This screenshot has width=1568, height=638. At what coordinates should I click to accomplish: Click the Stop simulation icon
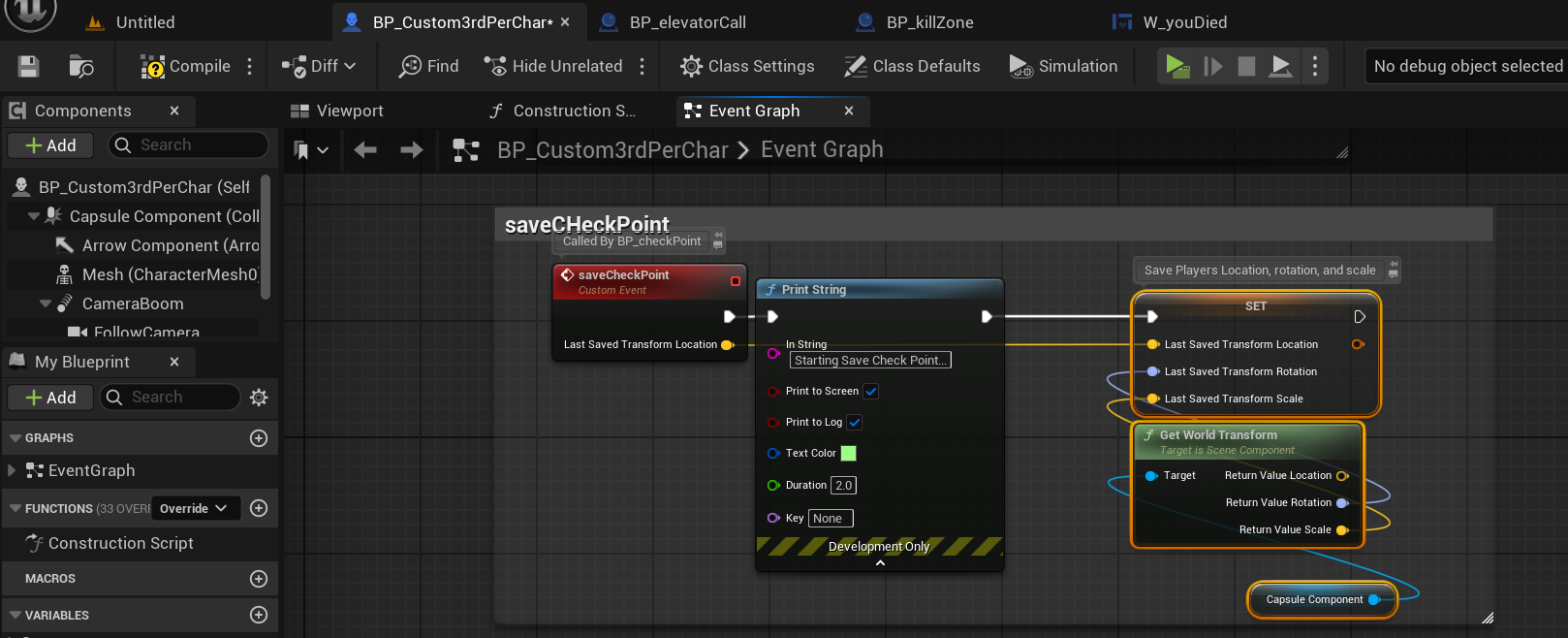pyautogui.click(x=1247, y=66)
